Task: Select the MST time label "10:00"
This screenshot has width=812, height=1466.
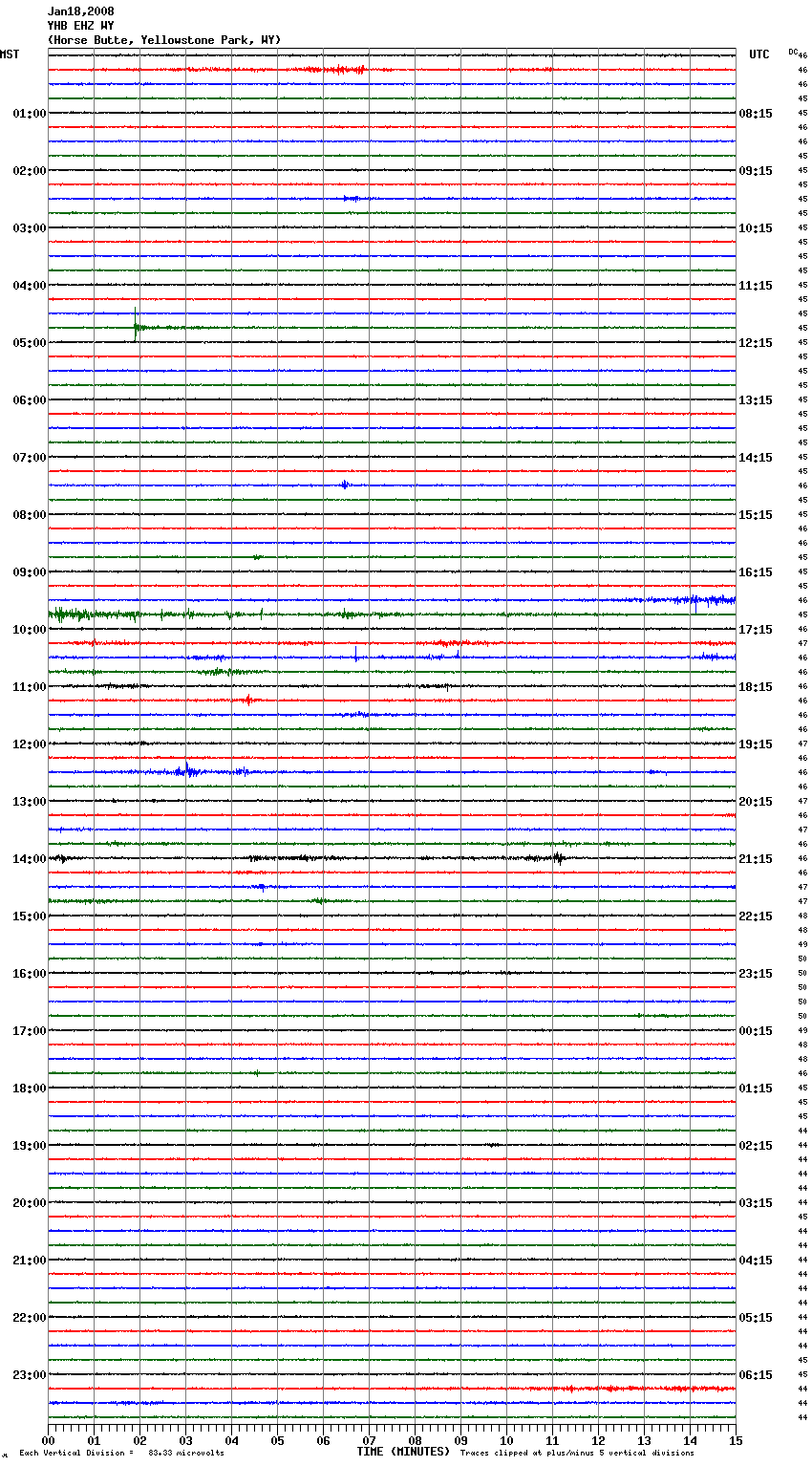Action: click(x=30, y=630)
